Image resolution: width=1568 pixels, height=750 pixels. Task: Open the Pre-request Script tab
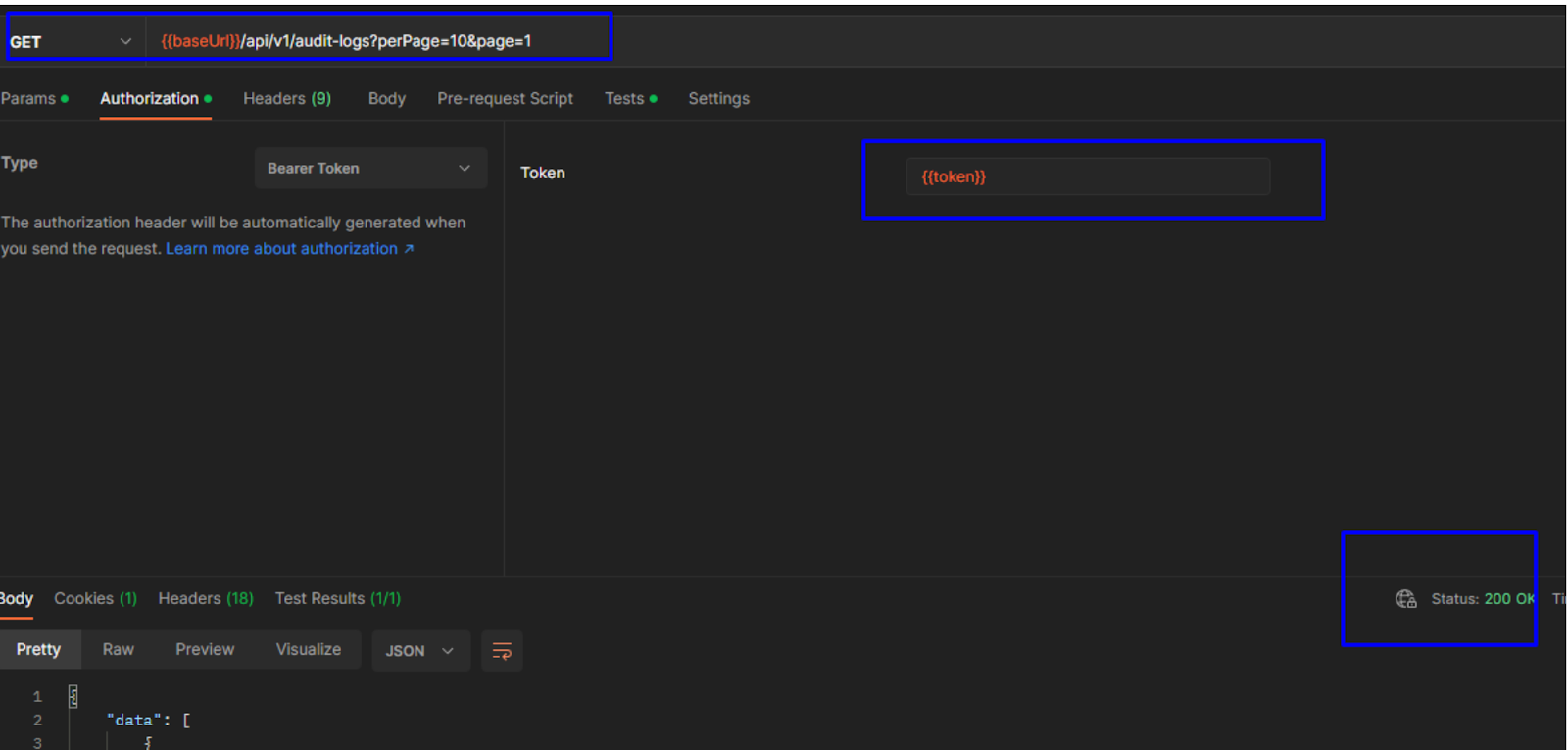click(505, 99)
